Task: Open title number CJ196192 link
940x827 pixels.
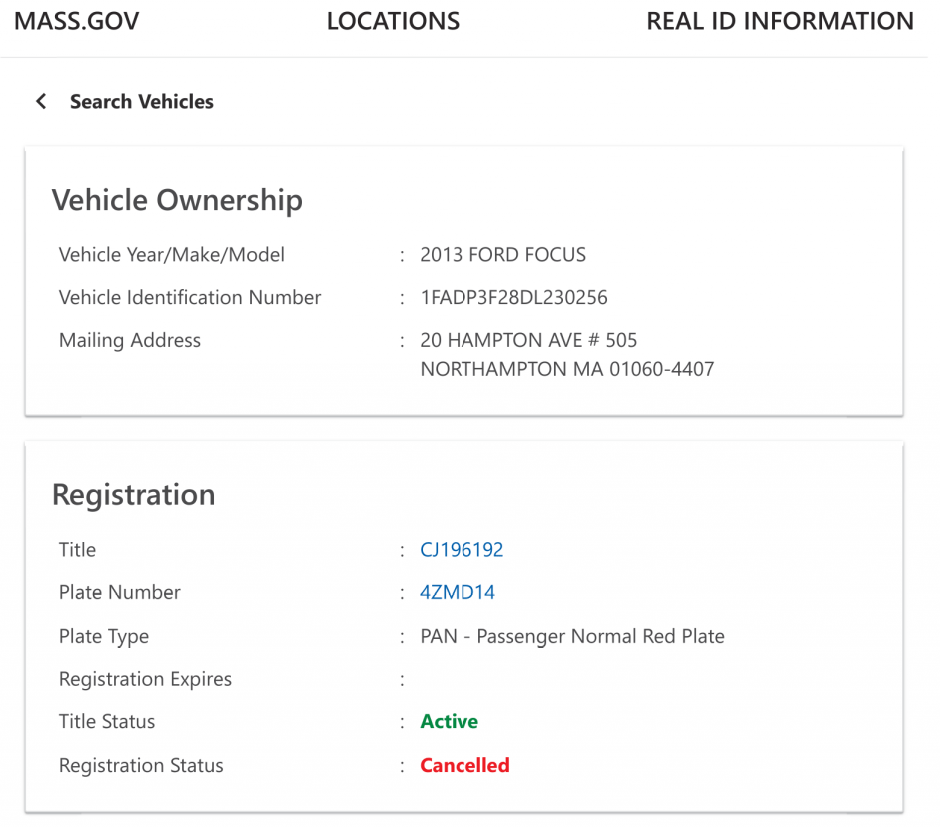Action: click(462, 550)
